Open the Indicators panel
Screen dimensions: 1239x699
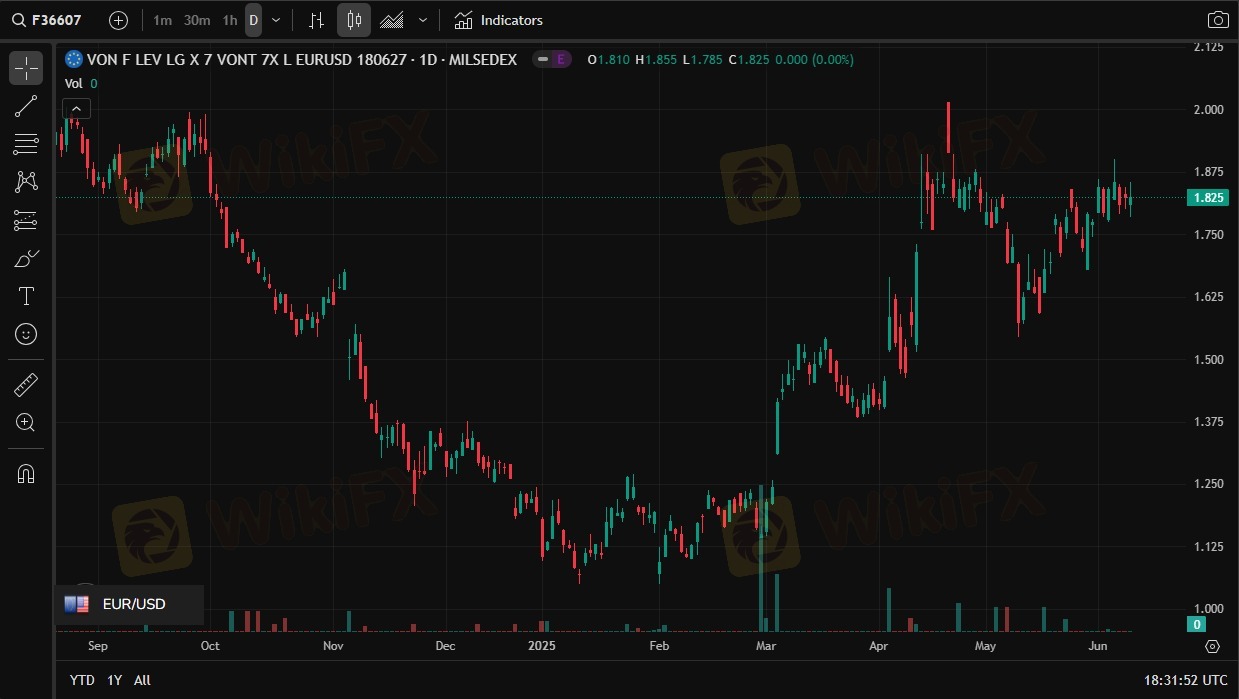(x=498, y=20)
